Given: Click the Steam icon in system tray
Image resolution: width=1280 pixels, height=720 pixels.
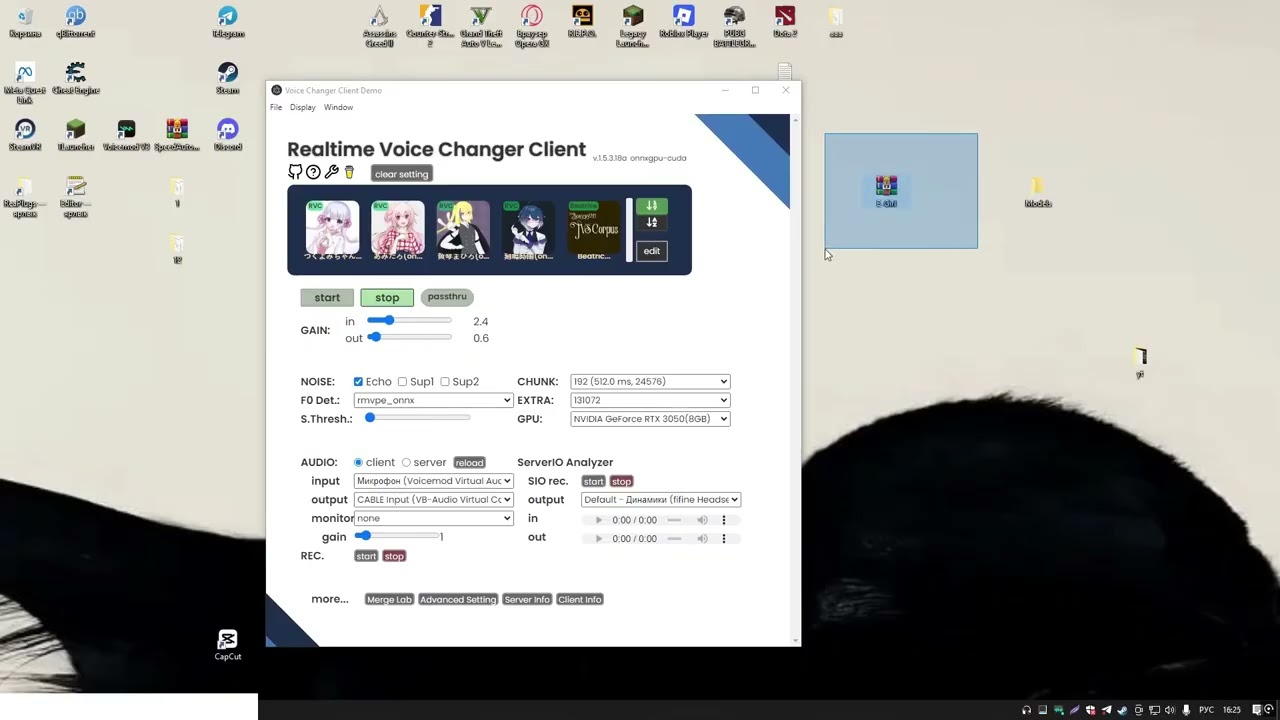Looking at the screenshot, I should (x=1122, y=710).
